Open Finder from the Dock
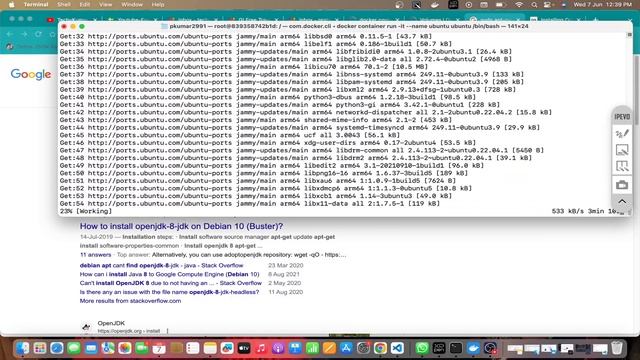The height and width of the screenshot is (360, 640). (23, 348)
